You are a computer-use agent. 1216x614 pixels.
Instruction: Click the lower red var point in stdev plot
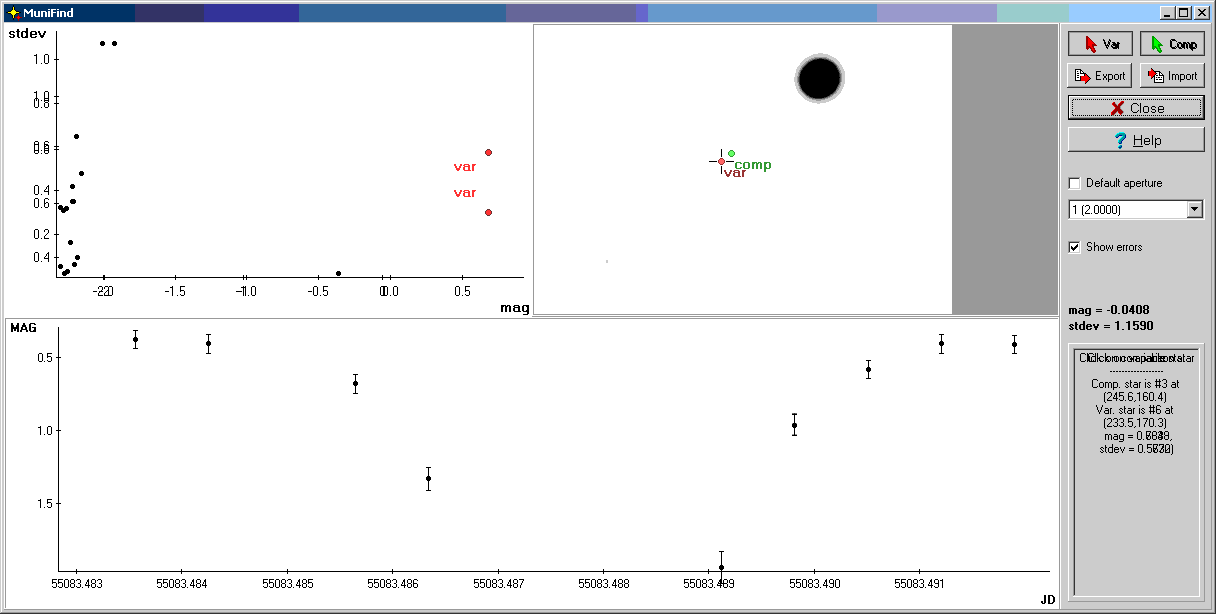488,212
